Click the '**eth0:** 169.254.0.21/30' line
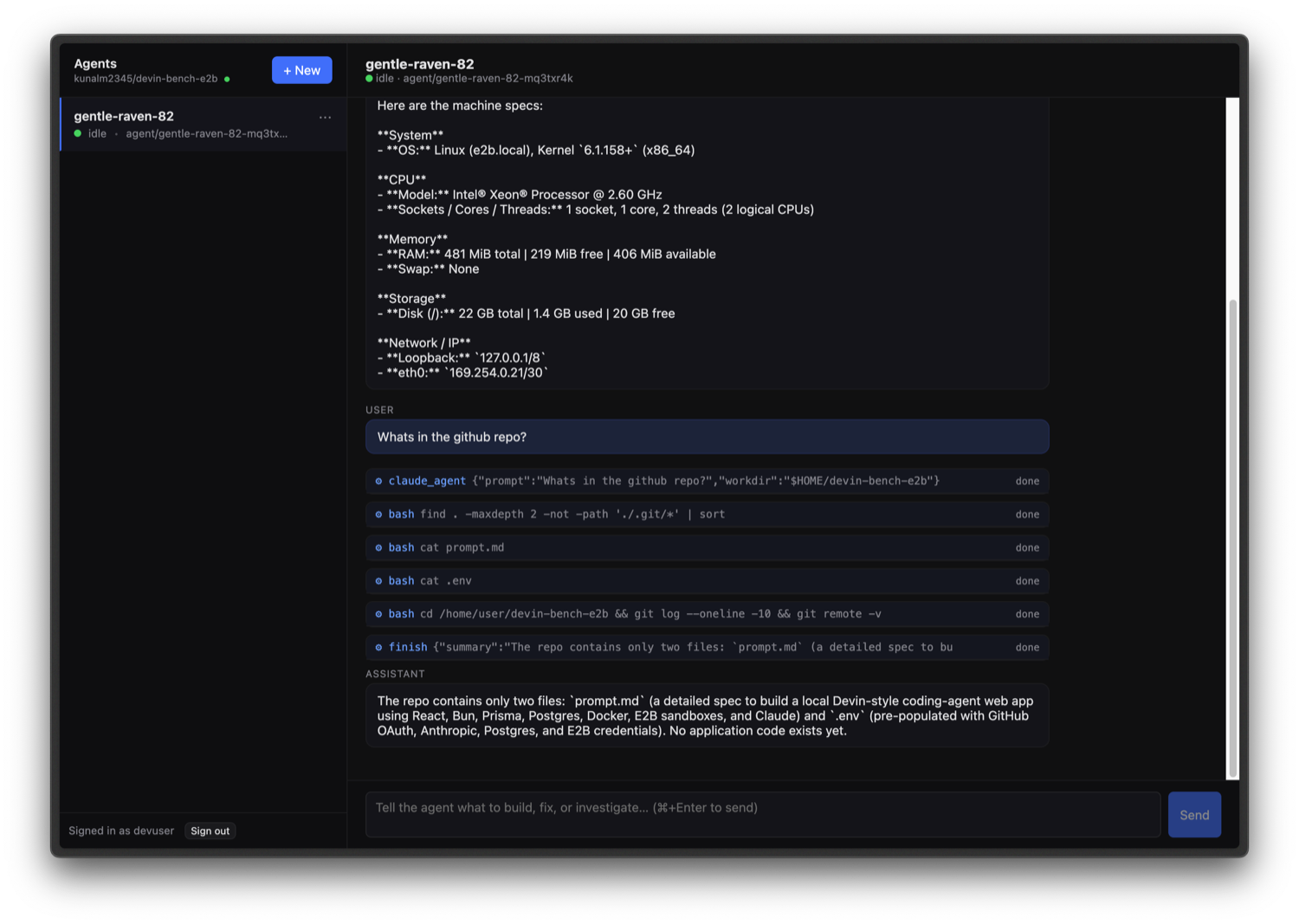This screenshot has height=924, width=1299. point(462,372)
